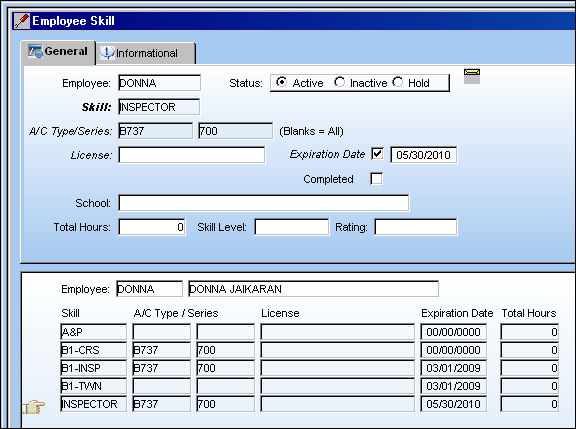Click the License cell in A&P row
The height and width of the screenshot is (429, 576).
(x=338, y=332)
